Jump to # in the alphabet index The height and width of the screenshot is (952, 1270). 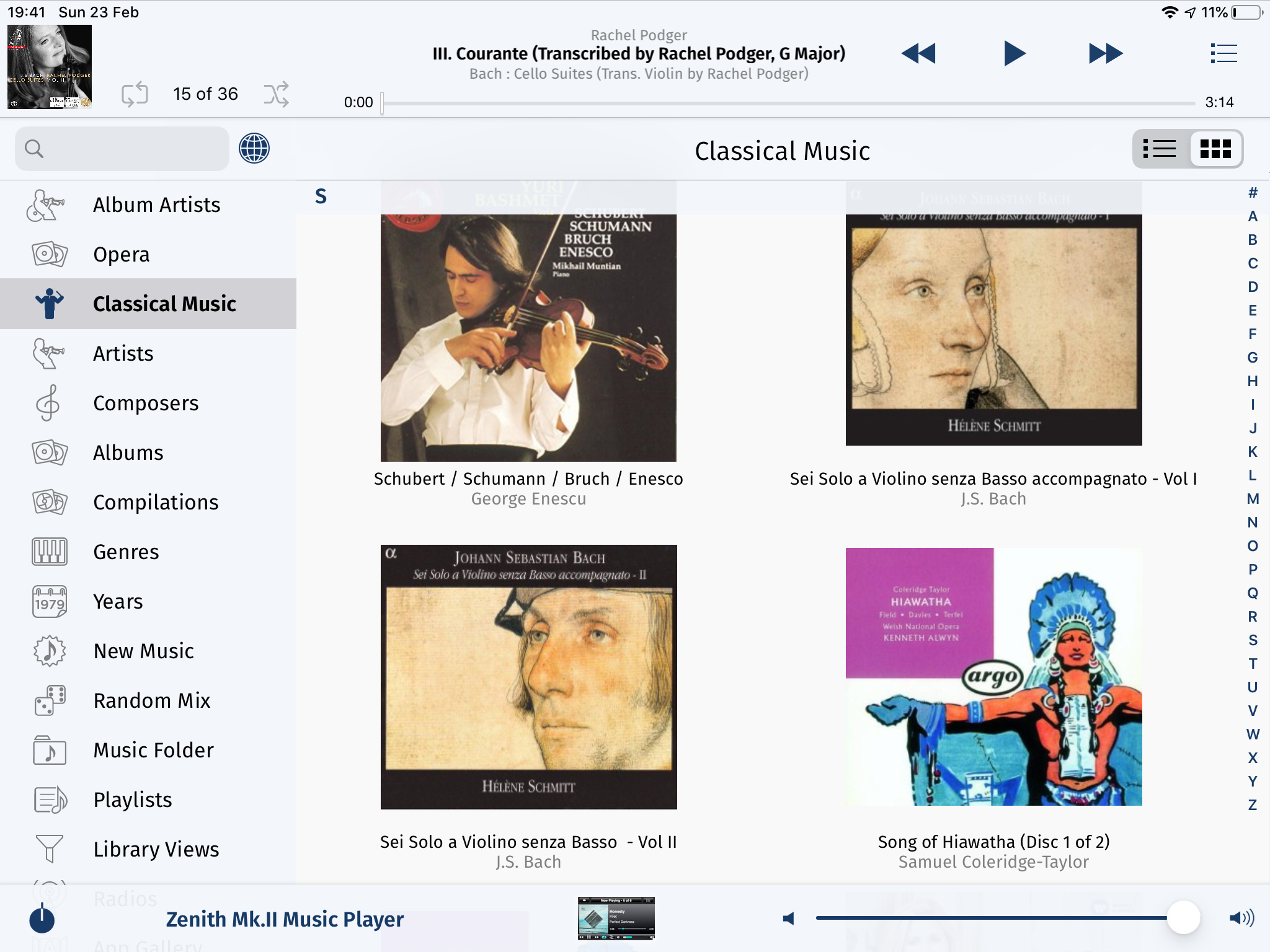pos(1253,193)
